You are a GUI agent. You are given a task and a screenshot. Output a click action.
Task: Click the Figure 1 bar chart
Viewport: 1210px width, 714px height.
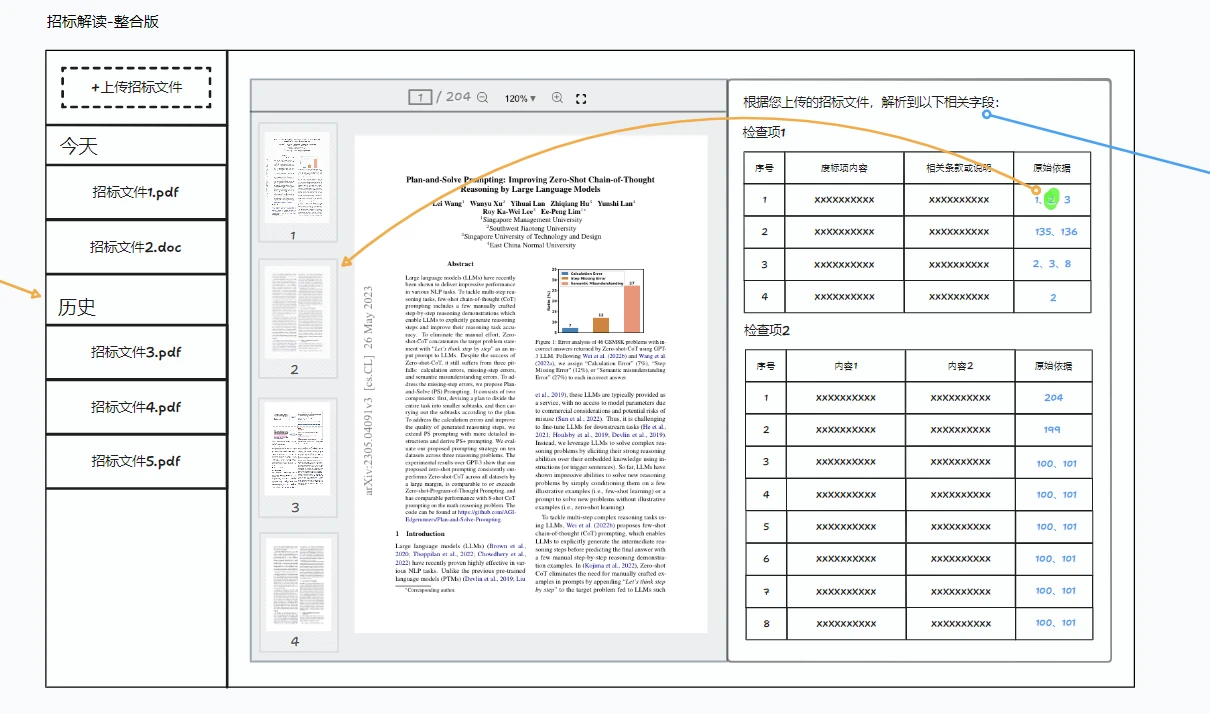pos(596,300)
